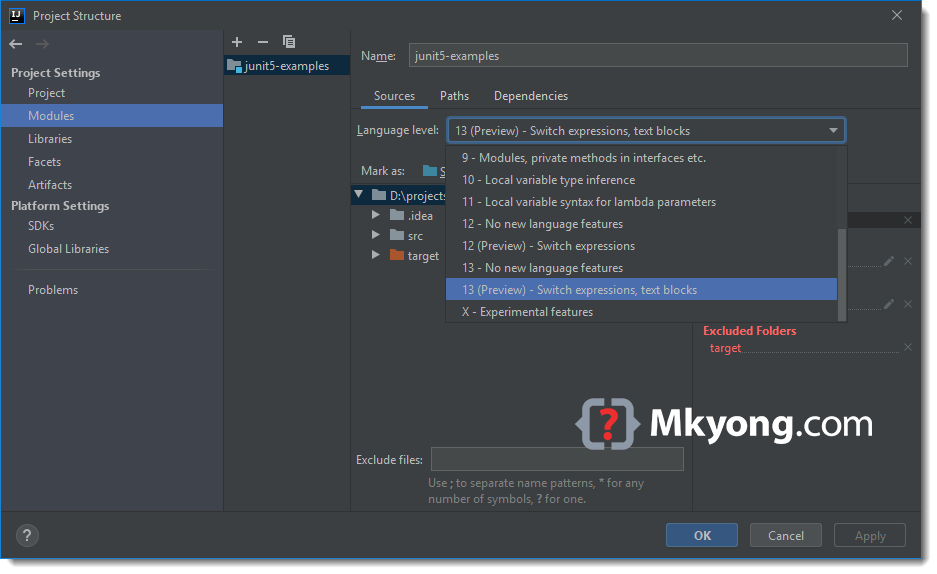Expand the src folder
Viewport: 937px width, 574px height.
tap(375, 235)
